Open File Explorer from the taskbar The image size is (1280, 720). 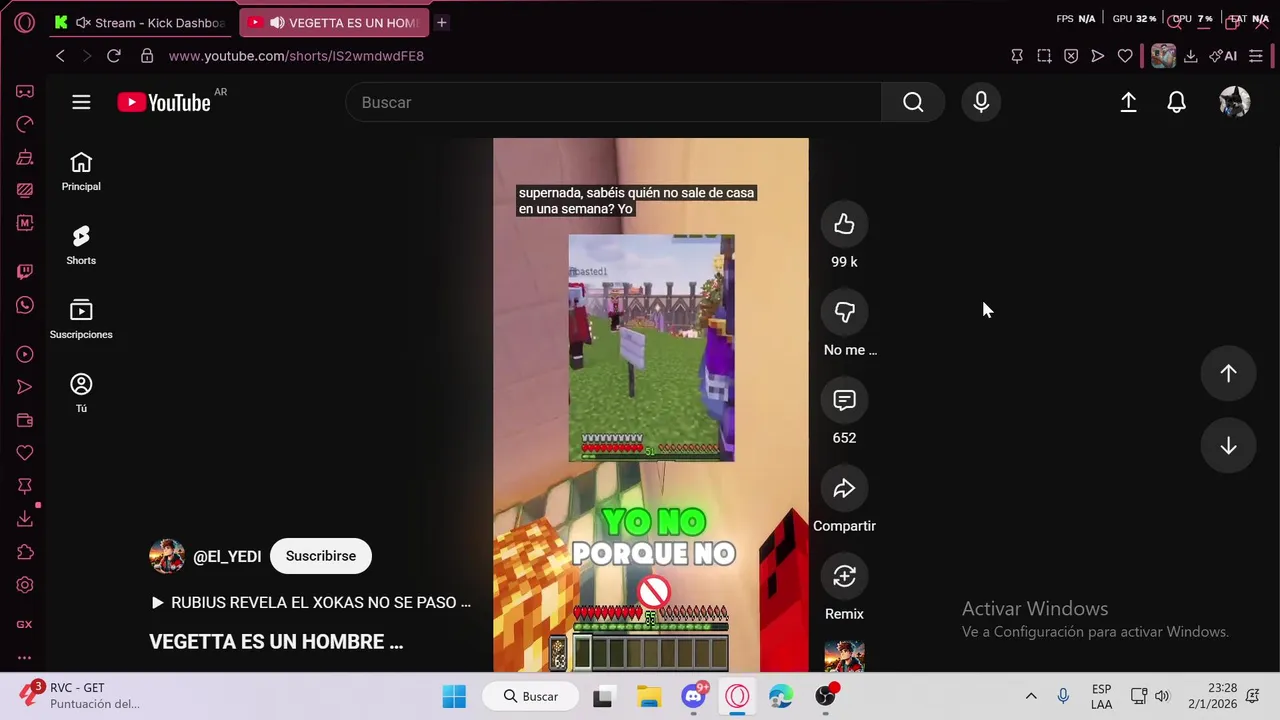click(x=649, y=696)
